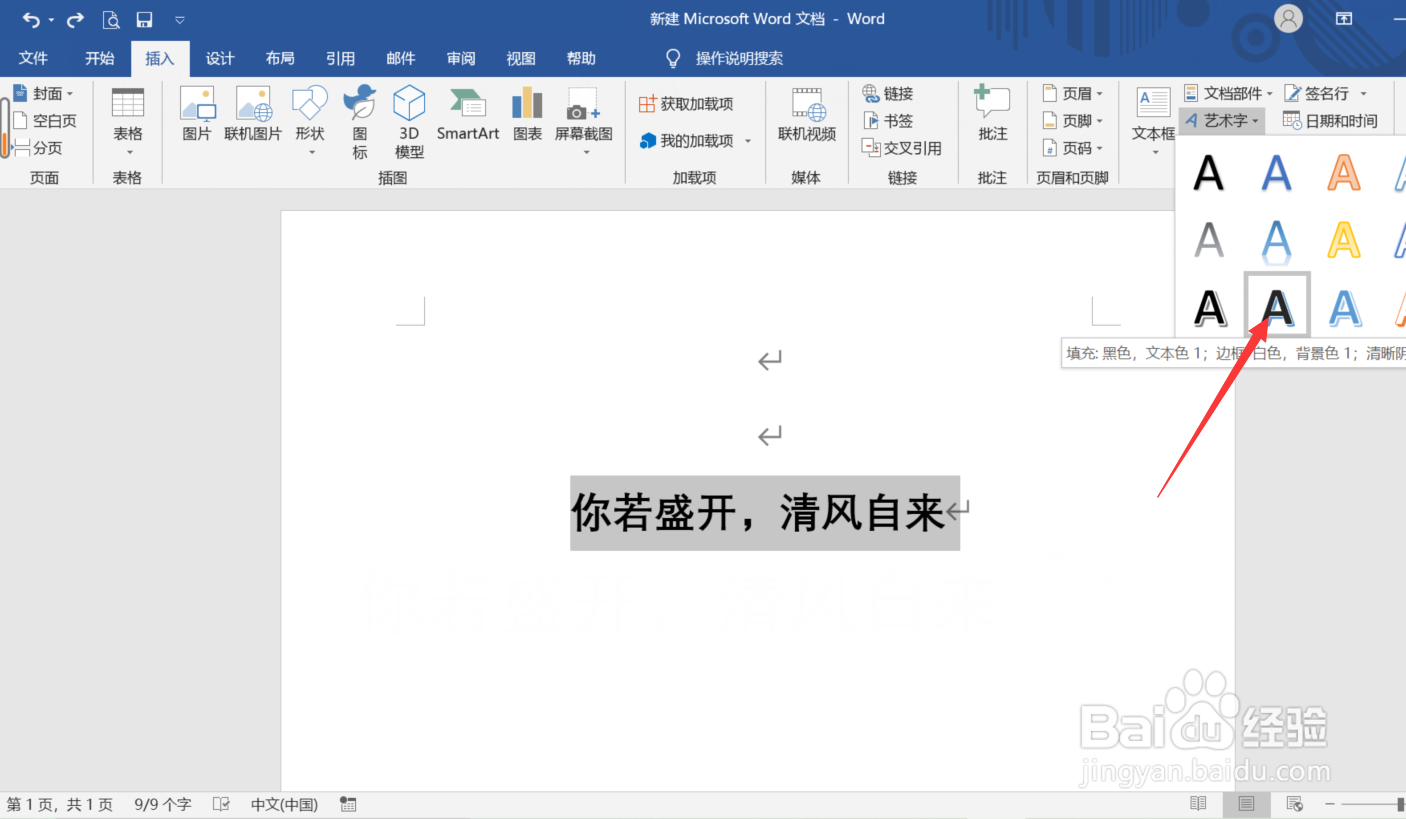Open the 邮件 tab
Image resolution: width=1406 pixels, height=819 pixels.
point(400,58)
